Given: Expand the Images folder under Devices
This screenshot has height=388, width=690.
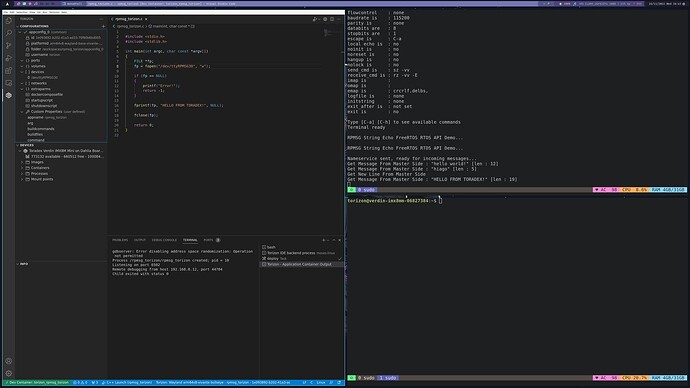Looking at the screenshot, I should [22, 162].
